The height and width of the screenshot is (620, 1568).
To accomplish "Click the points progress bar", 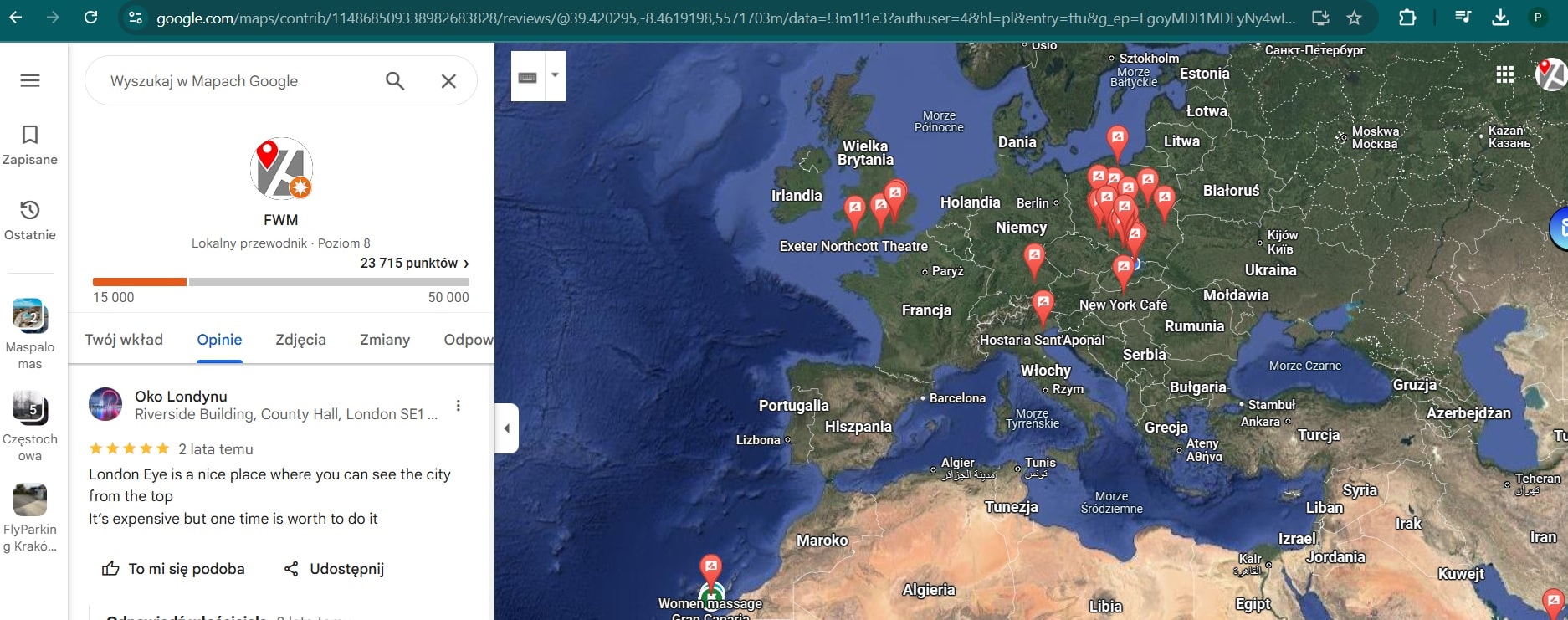I will pos(281,282).
